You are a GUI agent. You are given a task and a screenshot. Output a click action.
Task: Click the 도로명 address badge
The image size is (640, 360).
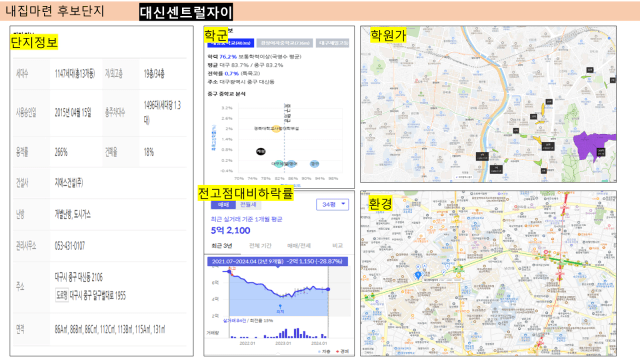click(61, 295)
